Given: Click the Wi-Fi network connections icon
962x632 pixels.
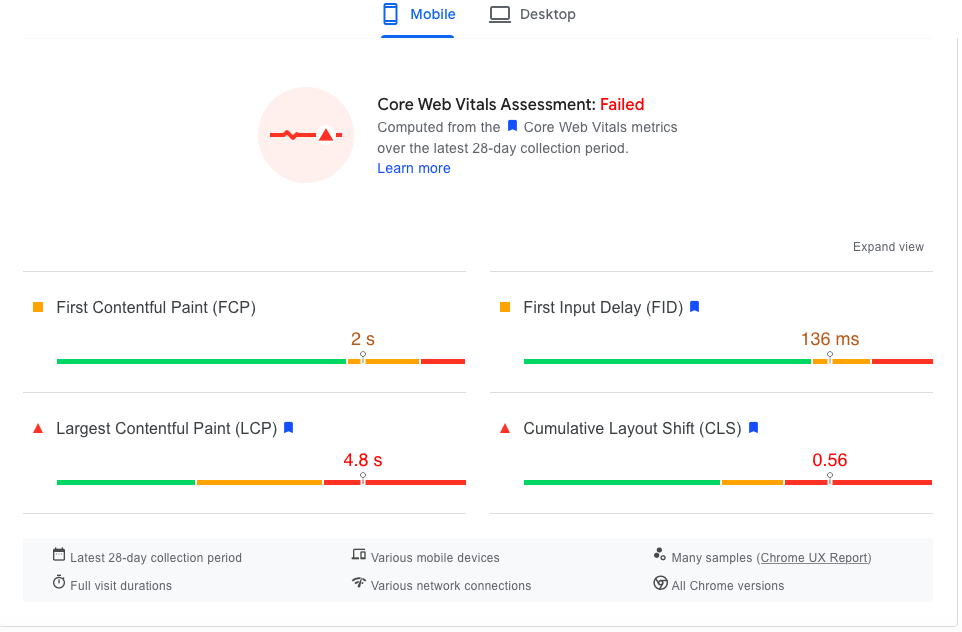Looking at the screenshot, I should point(359,583).
